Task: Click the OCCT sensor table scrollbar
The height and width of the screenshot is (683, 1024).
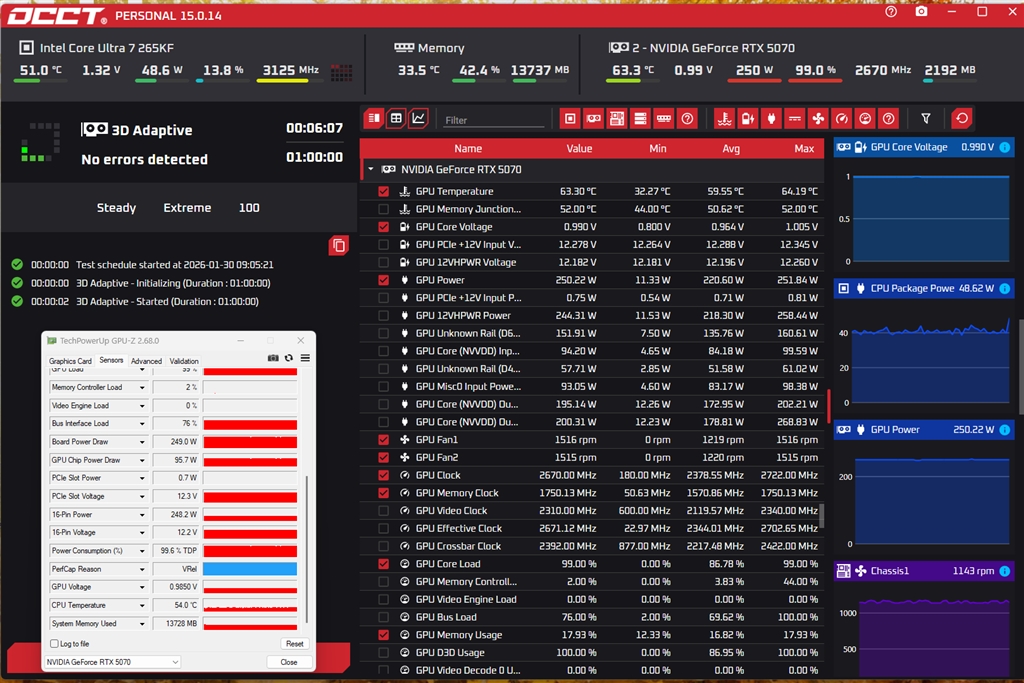Action: click(x=822, y=515)
